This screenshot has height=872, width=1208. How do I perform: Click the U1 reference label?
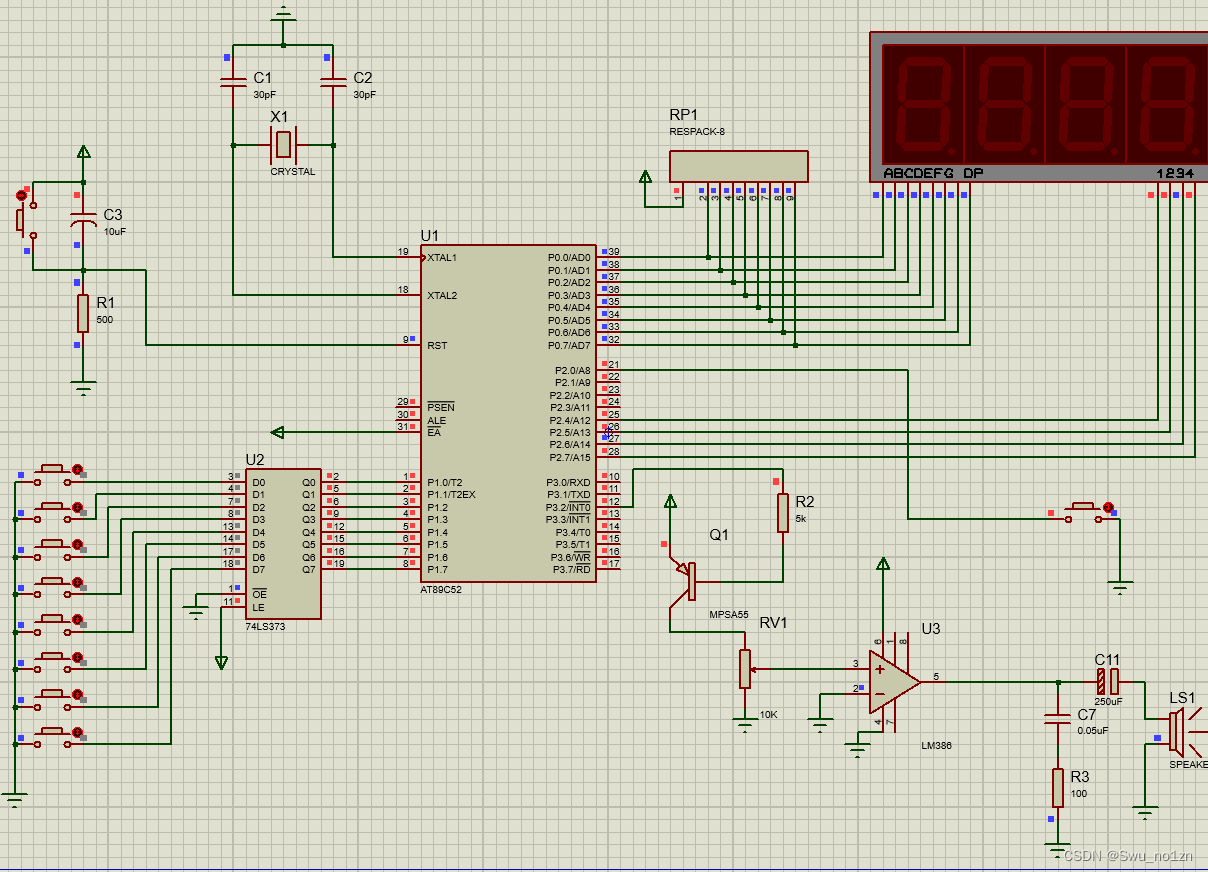[429, 236]
